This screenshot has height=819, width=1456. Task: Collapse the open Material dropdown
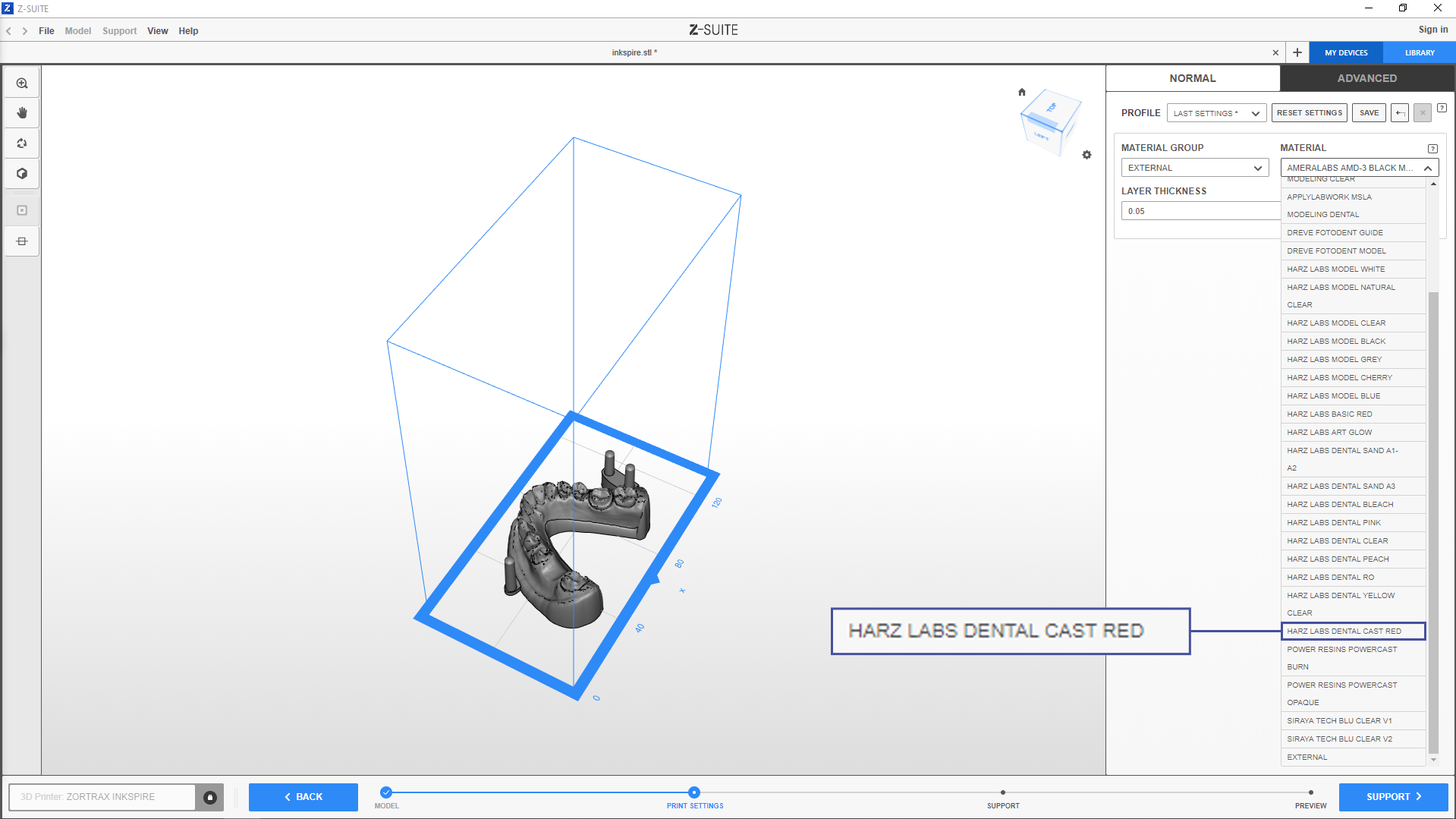[x=1427, y=168]
